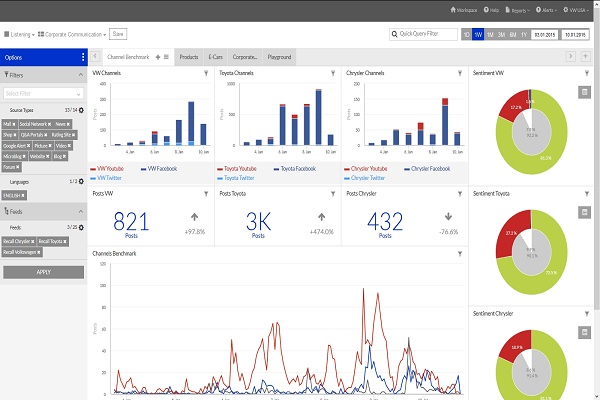The width and height of the screenshot is (600, 400).
Task: Click the list icon on Channel Benchmark tab
Action: tap(166, 57)
